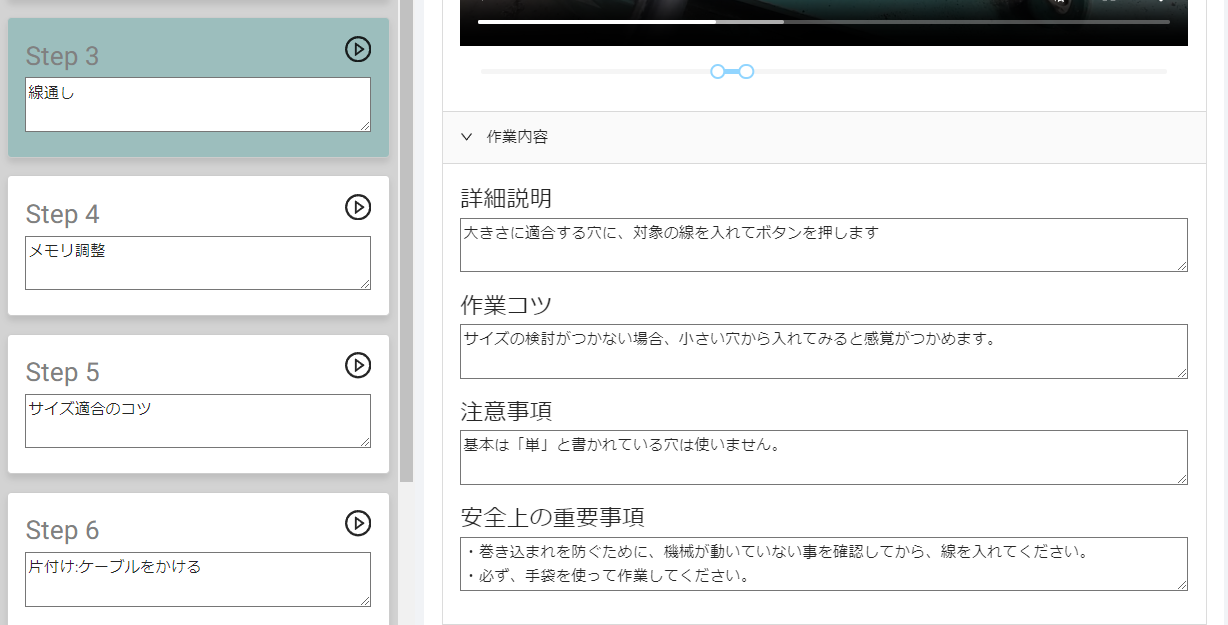Collapse section using the 作業内容 chevron
This screenshot has width=1228, height=625.
(466, 137)
